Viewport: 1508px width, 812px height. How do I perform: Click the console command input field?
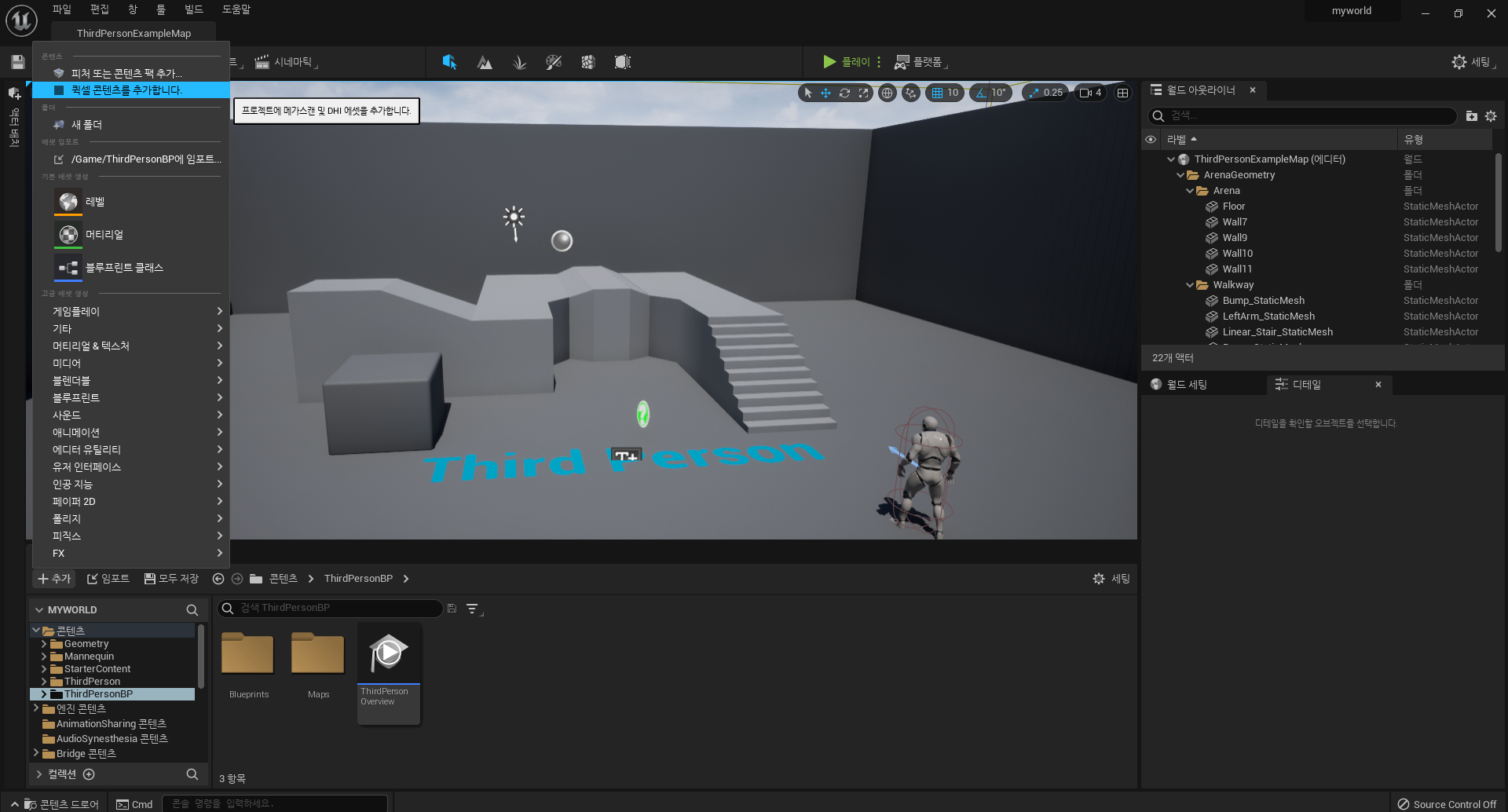(275, 803)
